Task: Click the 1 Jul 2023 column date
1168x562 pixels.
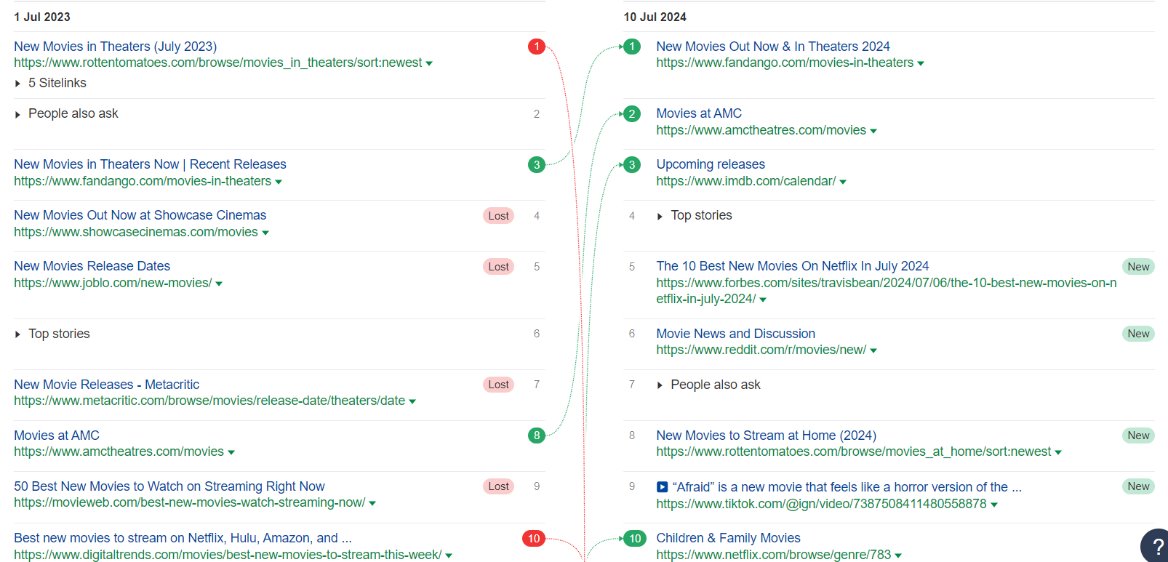Action: click(x=42, y=16)
